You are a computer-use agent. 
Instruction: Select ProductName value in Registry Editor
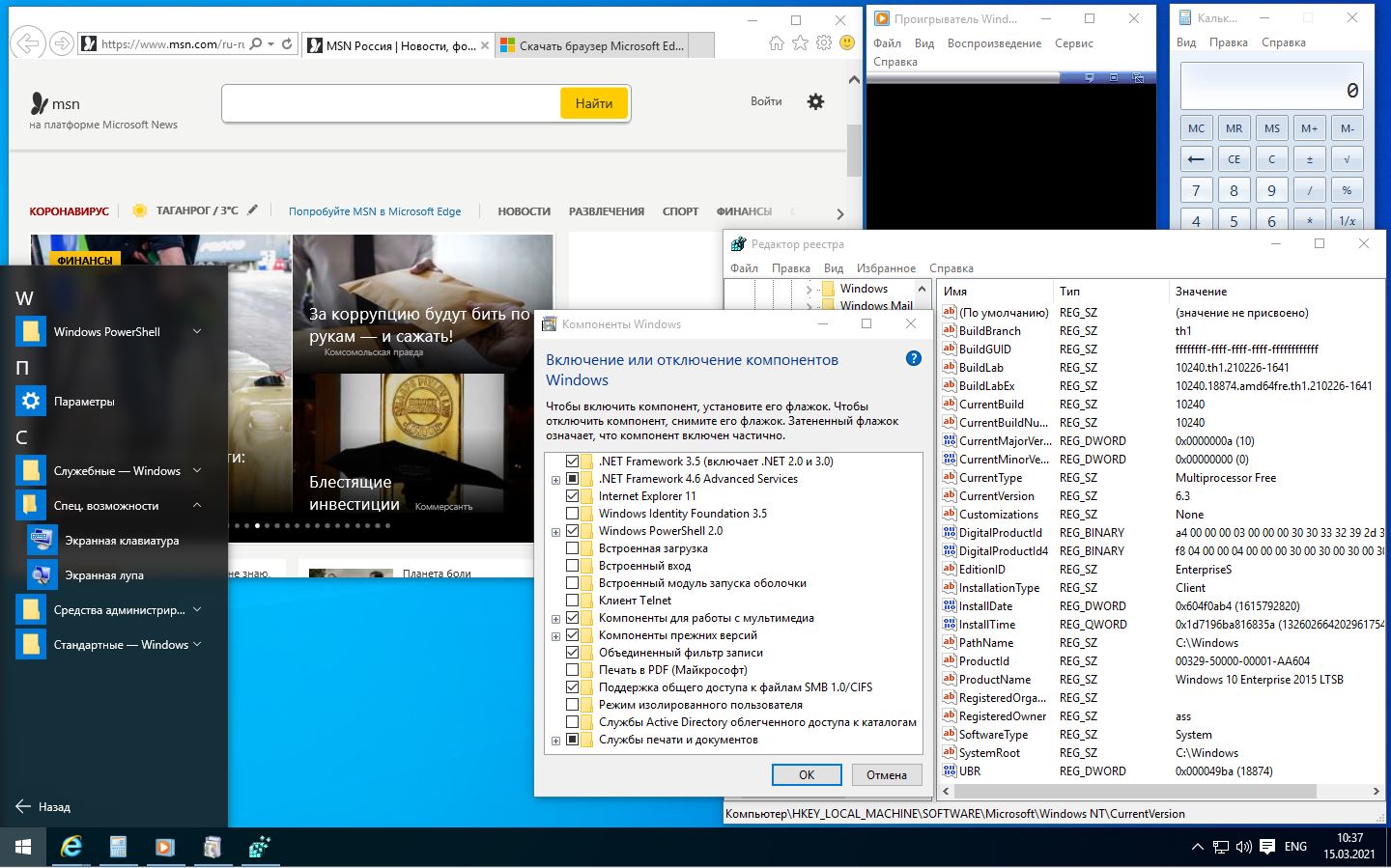(995, 679)
